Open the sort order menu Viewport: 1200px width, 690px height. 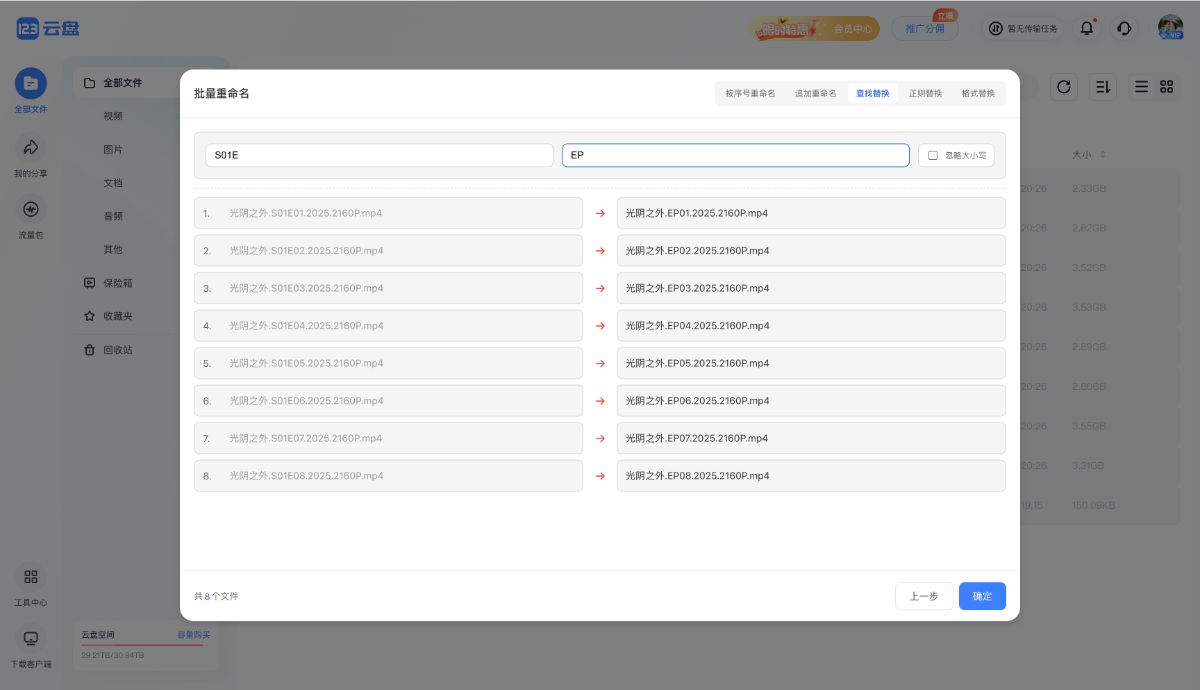coord(1103,87)
